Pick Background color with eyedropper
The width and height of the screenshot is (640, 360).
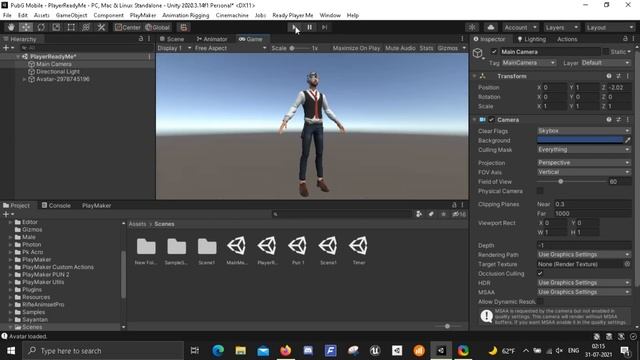(x=628, y=140)
